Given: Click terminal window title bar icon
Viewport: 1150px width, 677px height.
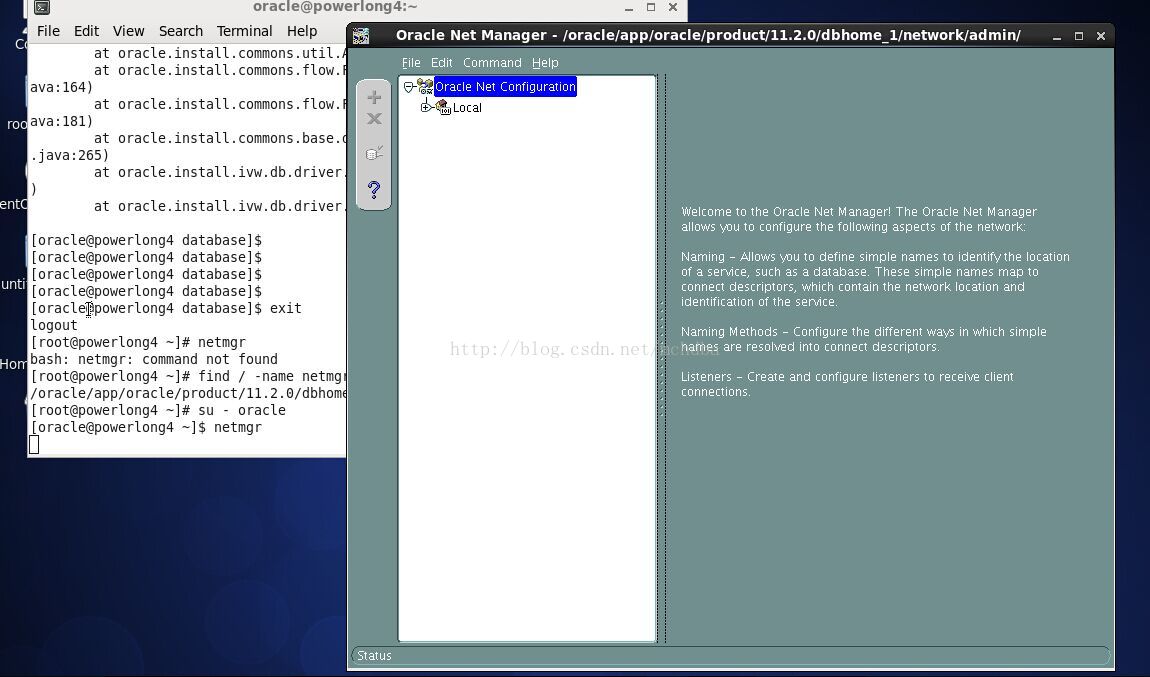Looking at the screenshot, I should (42, 7).
